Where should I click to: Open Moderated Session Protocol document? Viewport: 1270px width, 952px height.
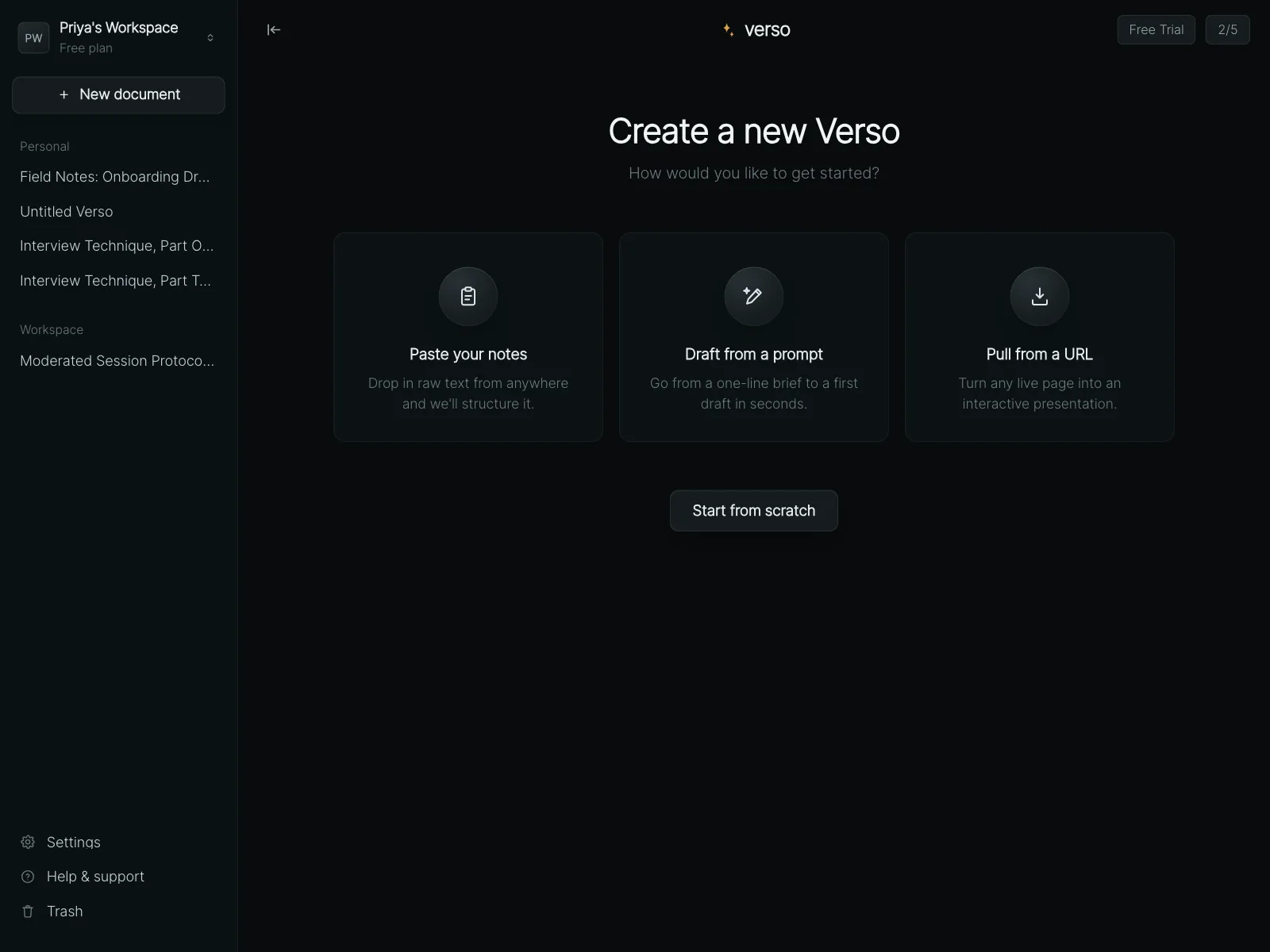click(x=118, y=361)
